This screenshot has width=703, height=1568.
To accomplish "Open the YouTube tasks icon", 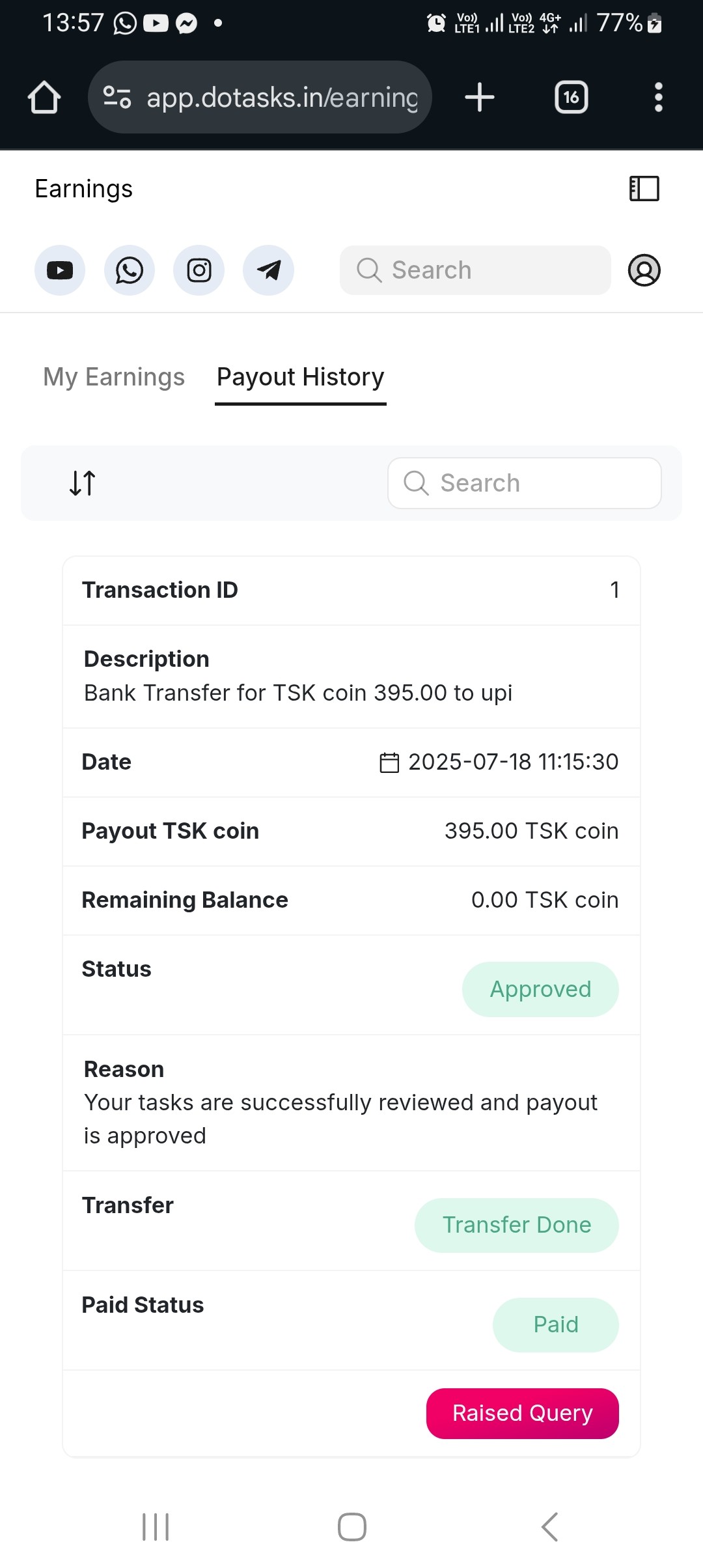I will click(60, 270).
